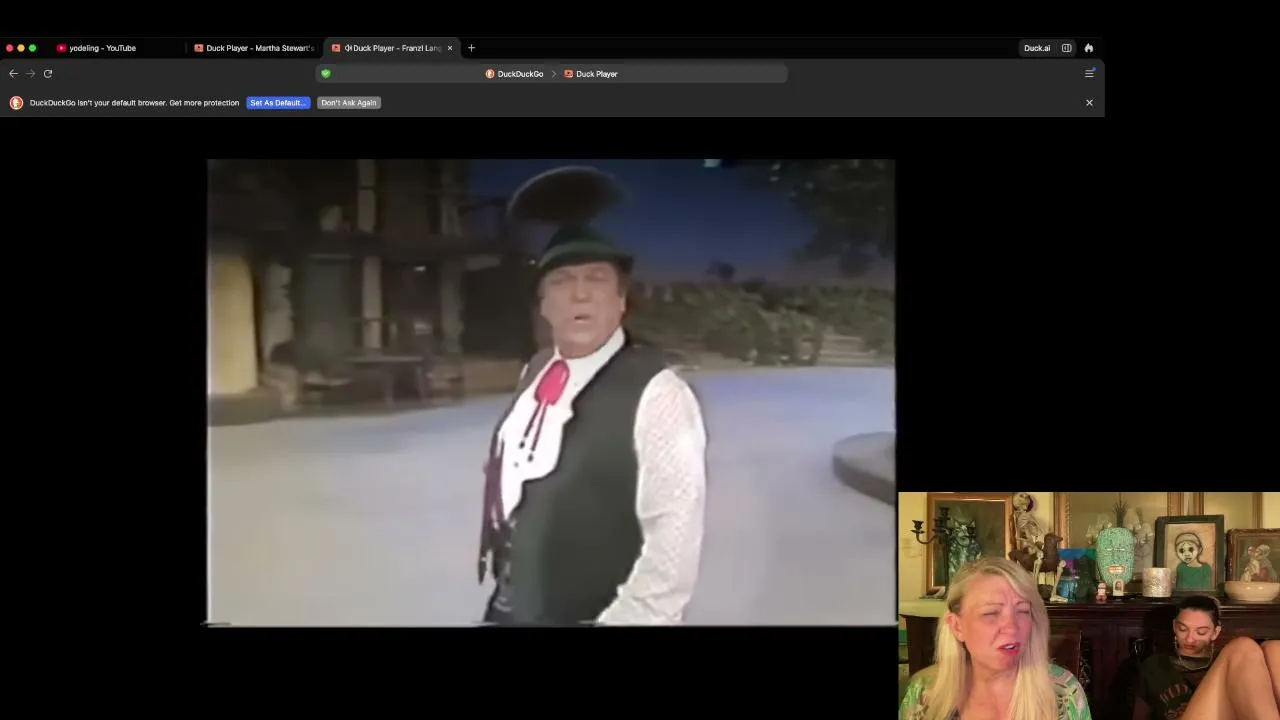Open the browser hamburger menu
The width and height of the screenshot is (1280, 720).
(1089, 73)
